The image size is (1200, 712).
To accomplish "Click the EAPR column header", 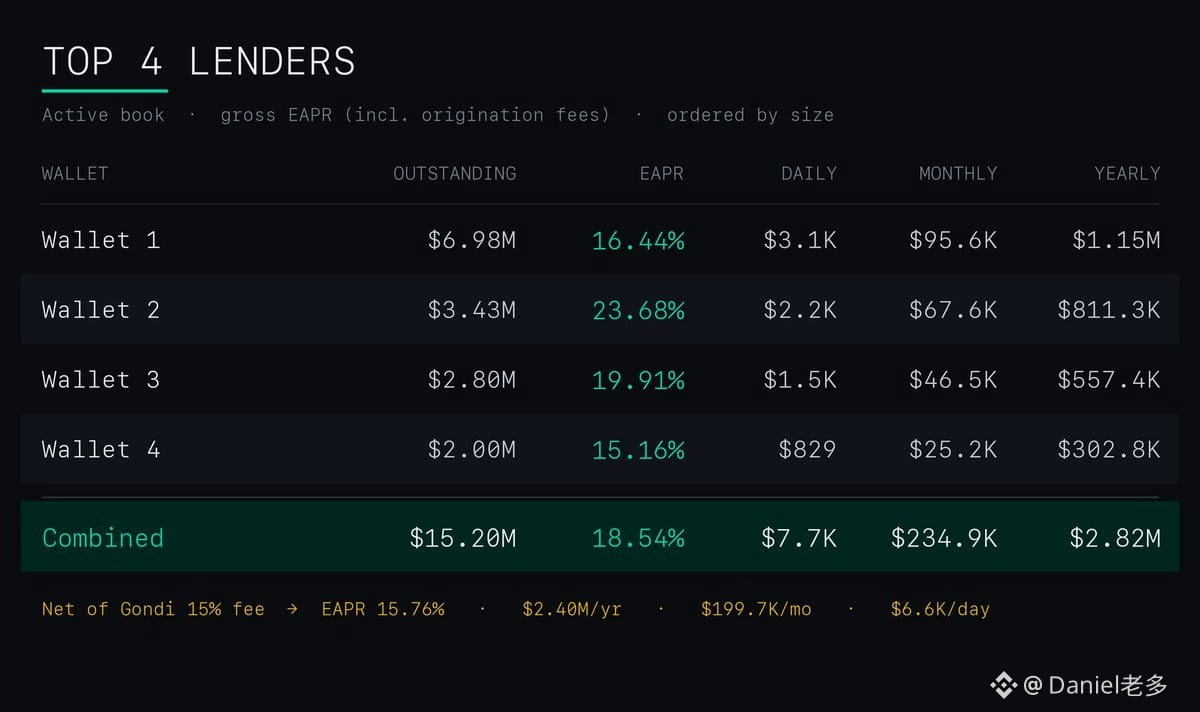I will pyautogui.click(x=662, y=173).
